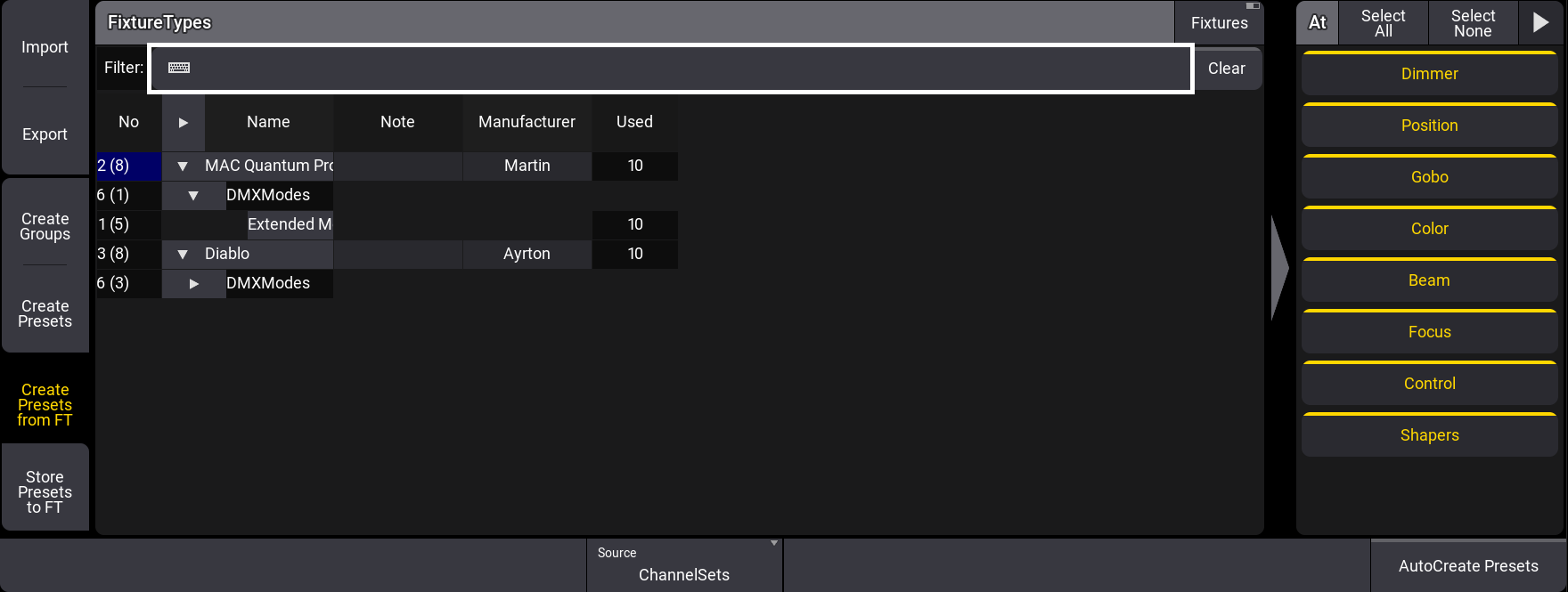Collapse the Martin DMXModes row
The image size is (1568, 592).
(x=193, y=195)
